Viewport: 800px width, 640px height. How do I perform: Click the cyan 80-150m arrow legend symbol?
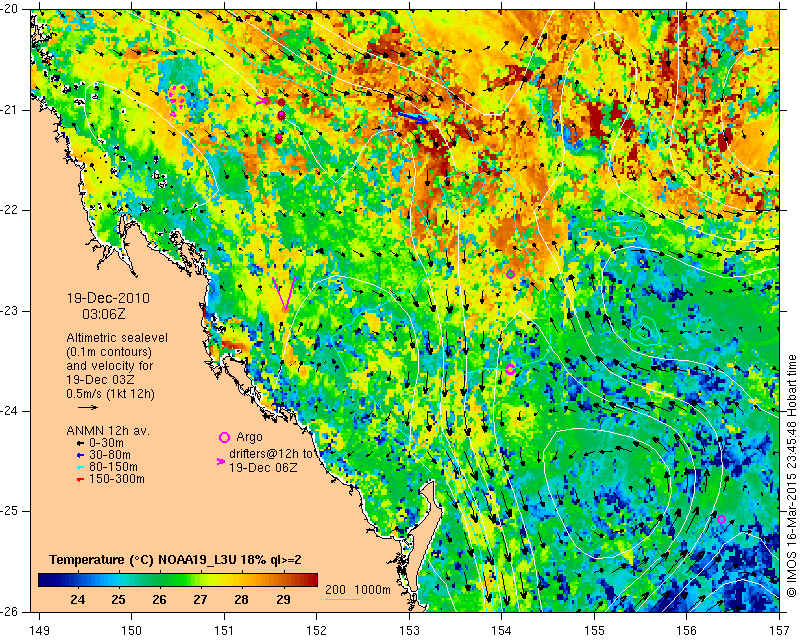[x=80, y=467]
